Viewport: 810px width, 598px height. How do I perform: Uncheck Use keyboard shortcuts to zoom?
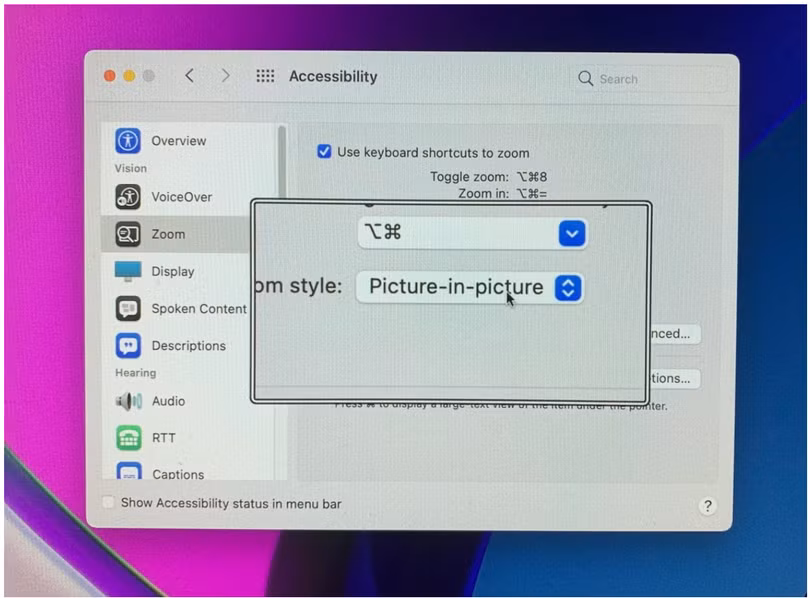pyautogui.click(x=324, y=152)
